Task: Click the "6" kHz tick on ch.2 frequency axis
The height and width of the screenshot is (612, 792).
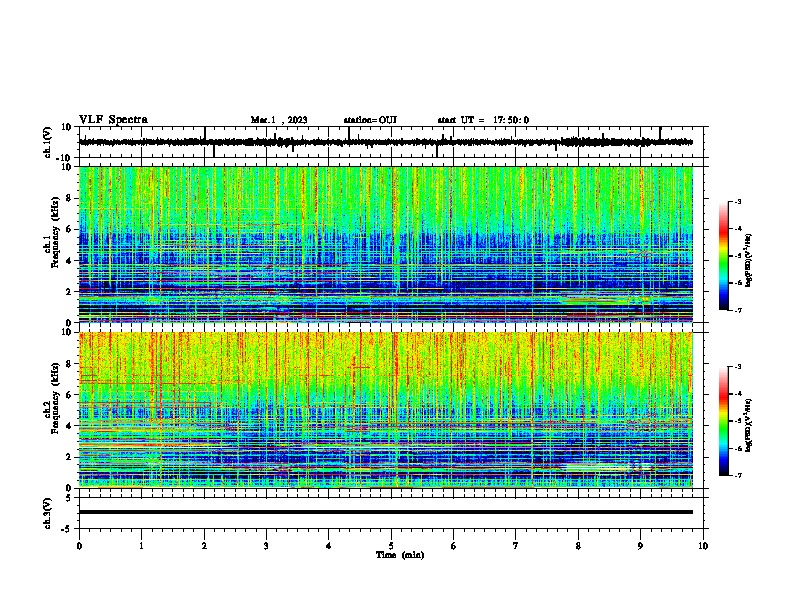Action: (x=69, y=395)
